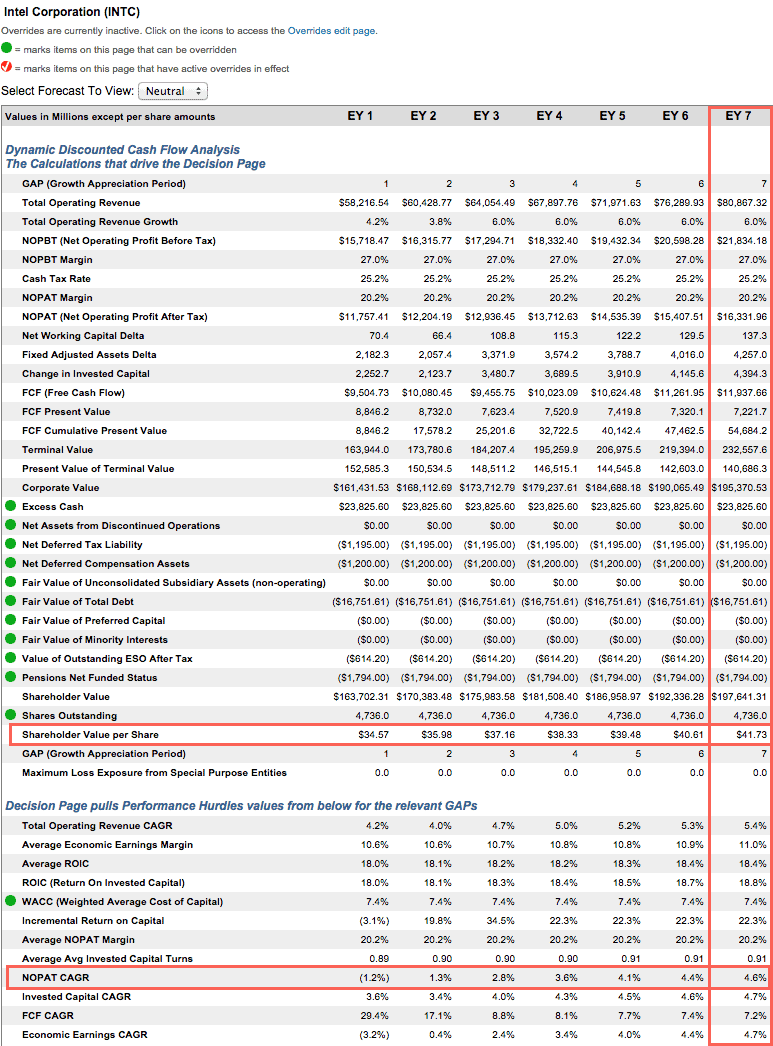Select the EY 4 column header

pyautogui.click(x=549, y=116)
